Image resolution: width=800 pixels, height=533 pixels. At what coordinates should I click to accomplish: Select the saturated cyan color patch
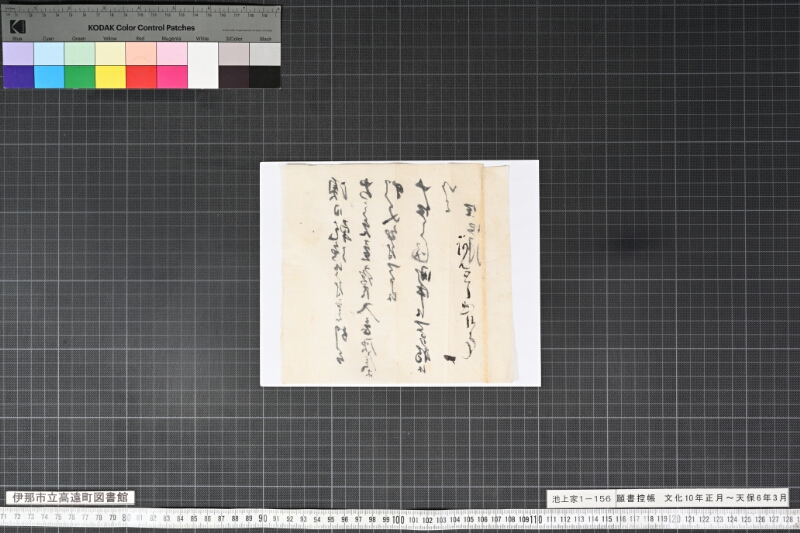click(x=49, y=77)
